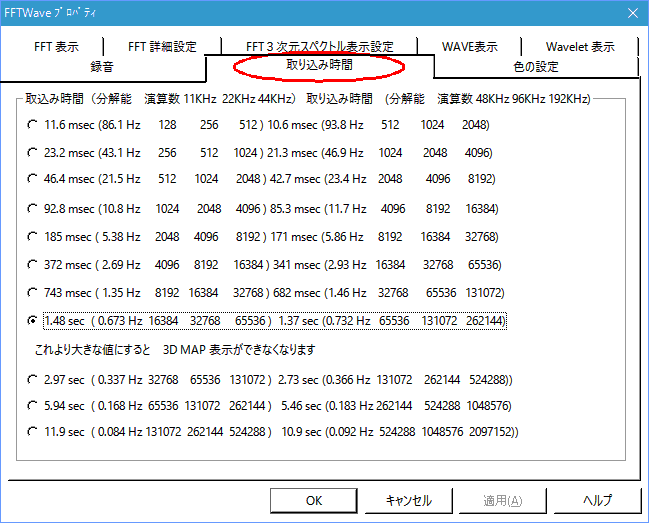The height and width of the screenshot is (523, 649).
Task: Select the 743 msec capture time
Action: click(x=33, y=294)
